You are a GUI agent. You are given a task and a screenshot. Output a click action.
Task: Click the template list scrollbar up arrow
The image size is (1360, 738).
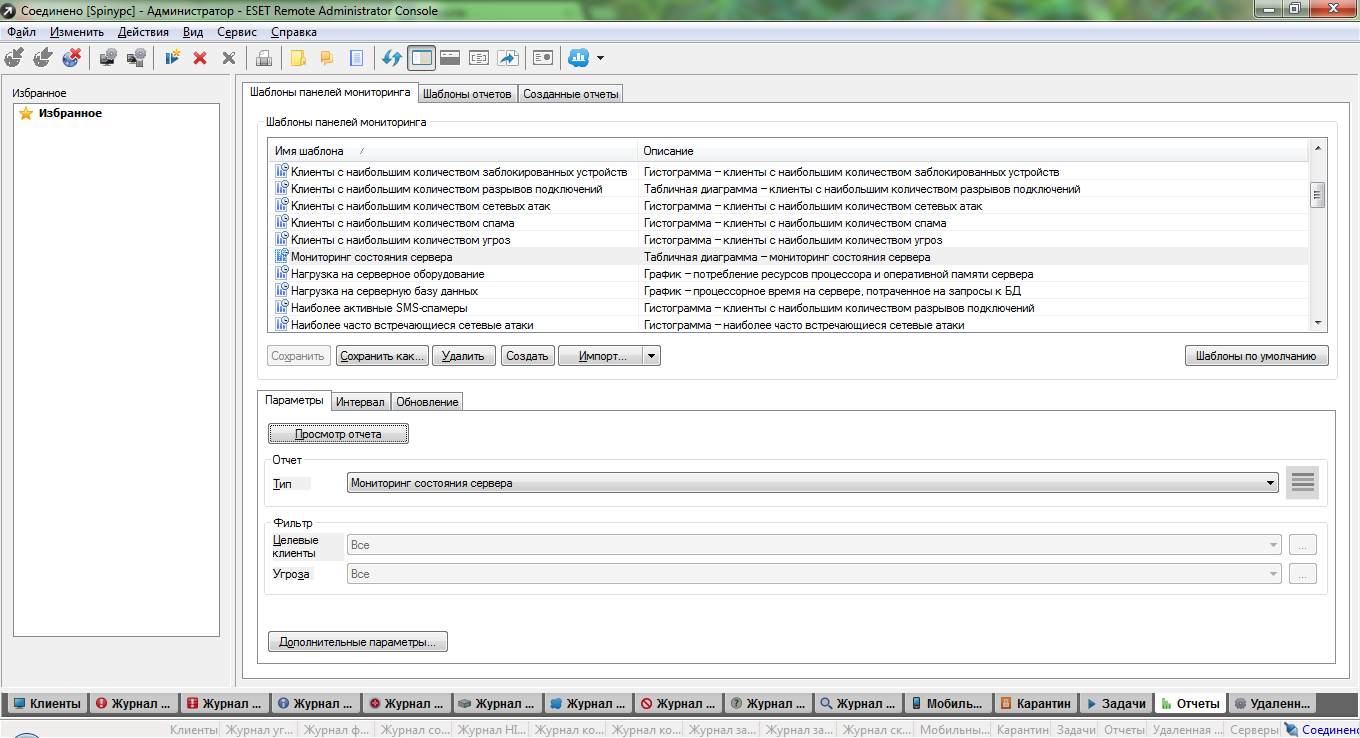pyautogui.click(x=1318, y=149)
